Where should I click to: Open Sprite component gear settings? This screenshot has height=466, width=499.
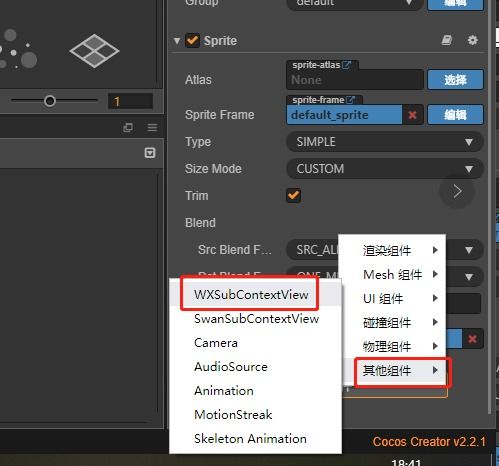[x=473, y=40]
